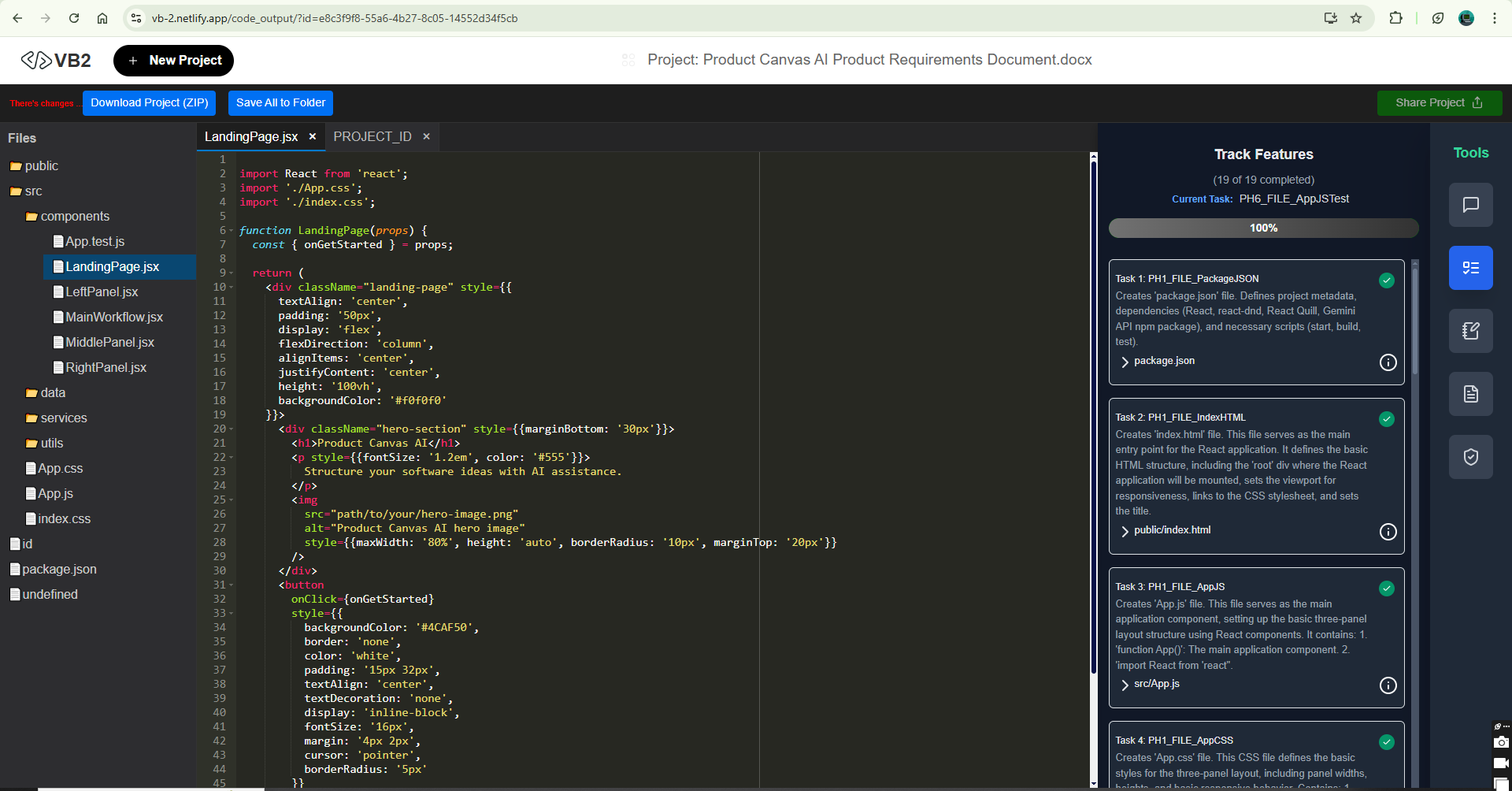Screen dimensions: 1512x791
Task: Open the shield check tool icon
Action: pyautogui.click(x=1470, y=457)
